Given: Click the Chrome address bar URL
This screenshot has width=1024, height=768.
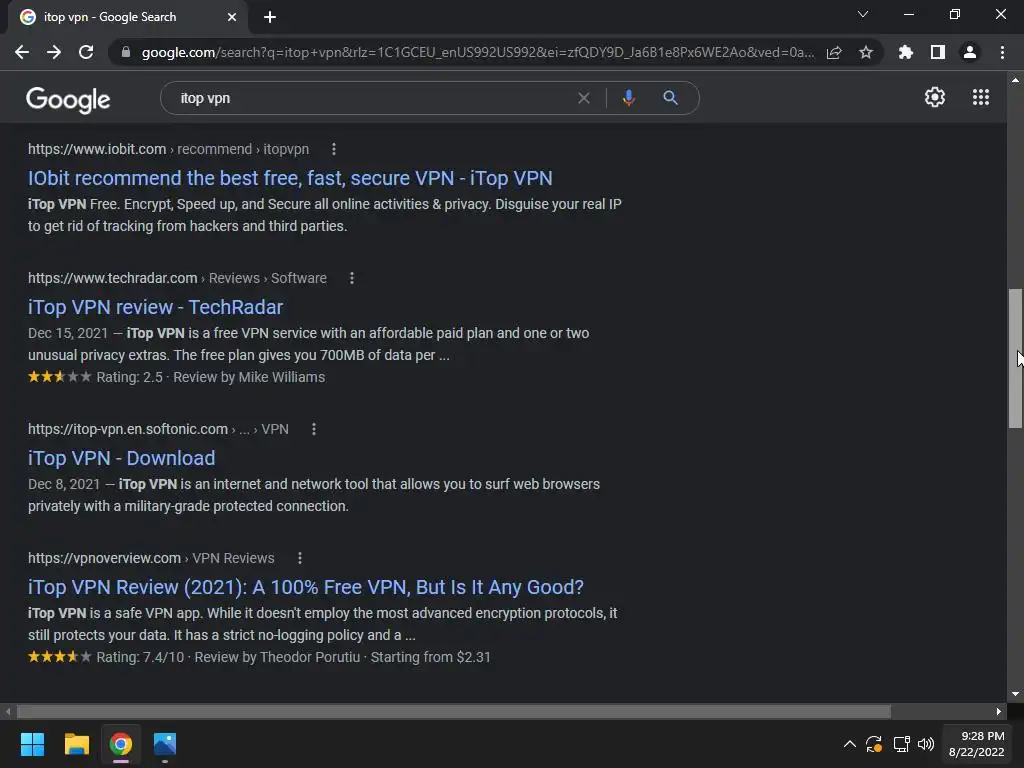Looking at the screenshot, I should tap(477, 52).
